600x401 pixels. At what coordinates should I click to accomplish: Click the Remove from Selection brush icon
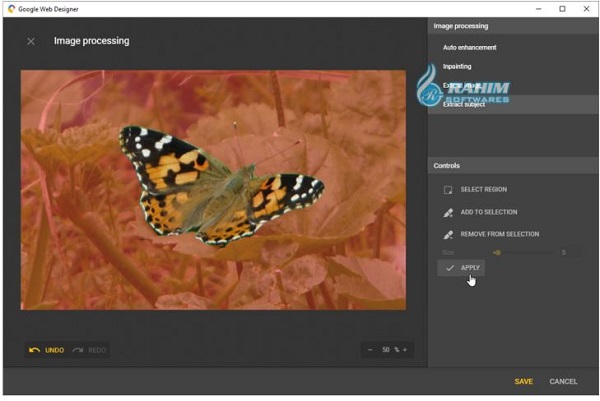point(448,234)
